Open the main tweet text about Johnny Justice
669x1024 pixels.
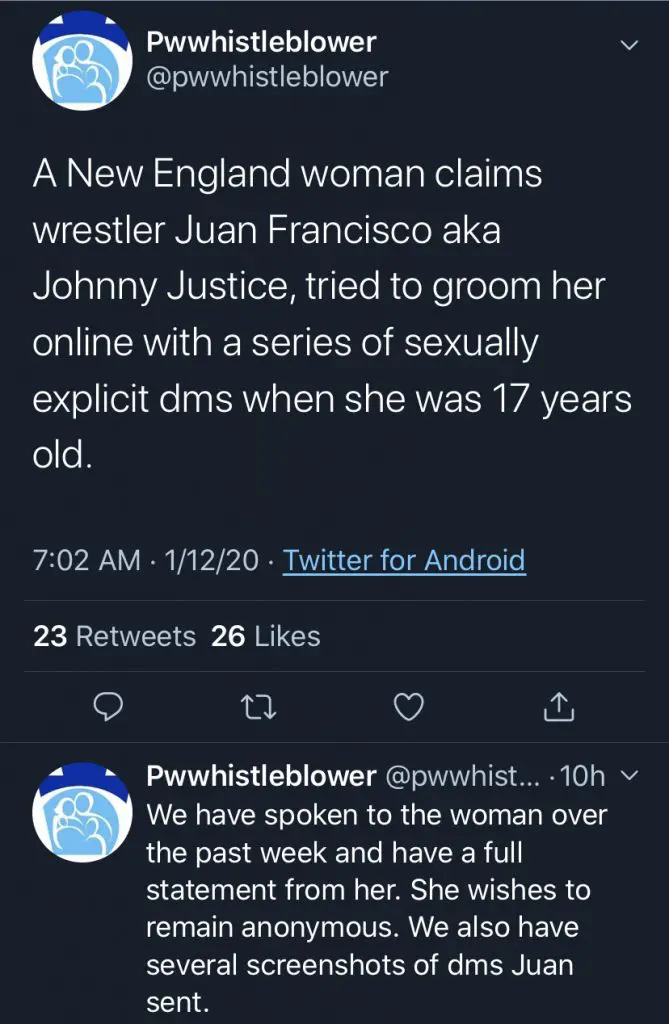pos(332,313)
